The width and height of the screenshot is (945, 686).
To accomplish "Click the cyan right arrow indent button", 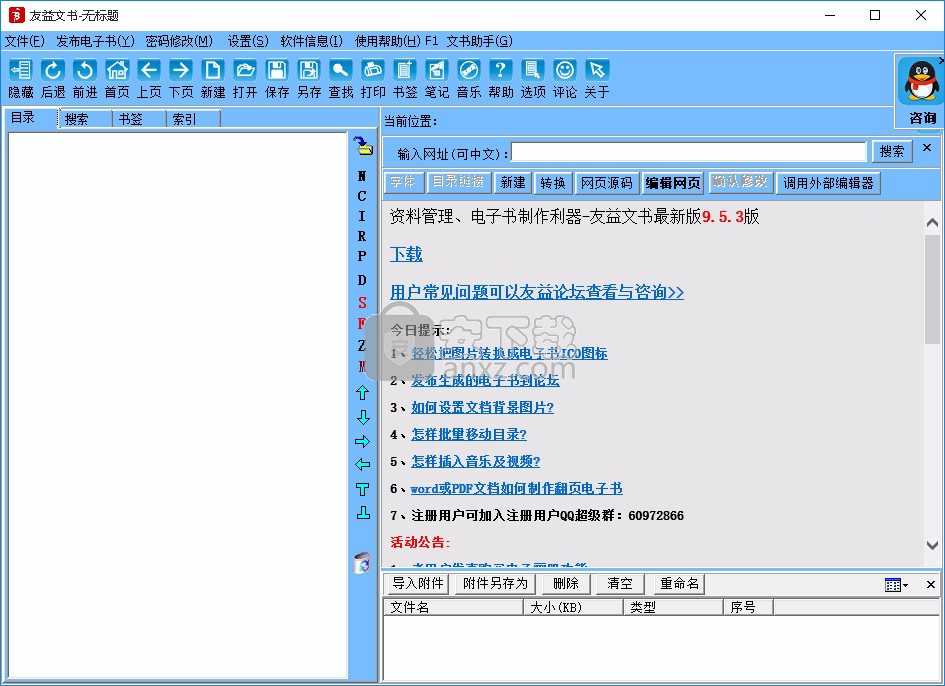I will click(x=362, y=441).
